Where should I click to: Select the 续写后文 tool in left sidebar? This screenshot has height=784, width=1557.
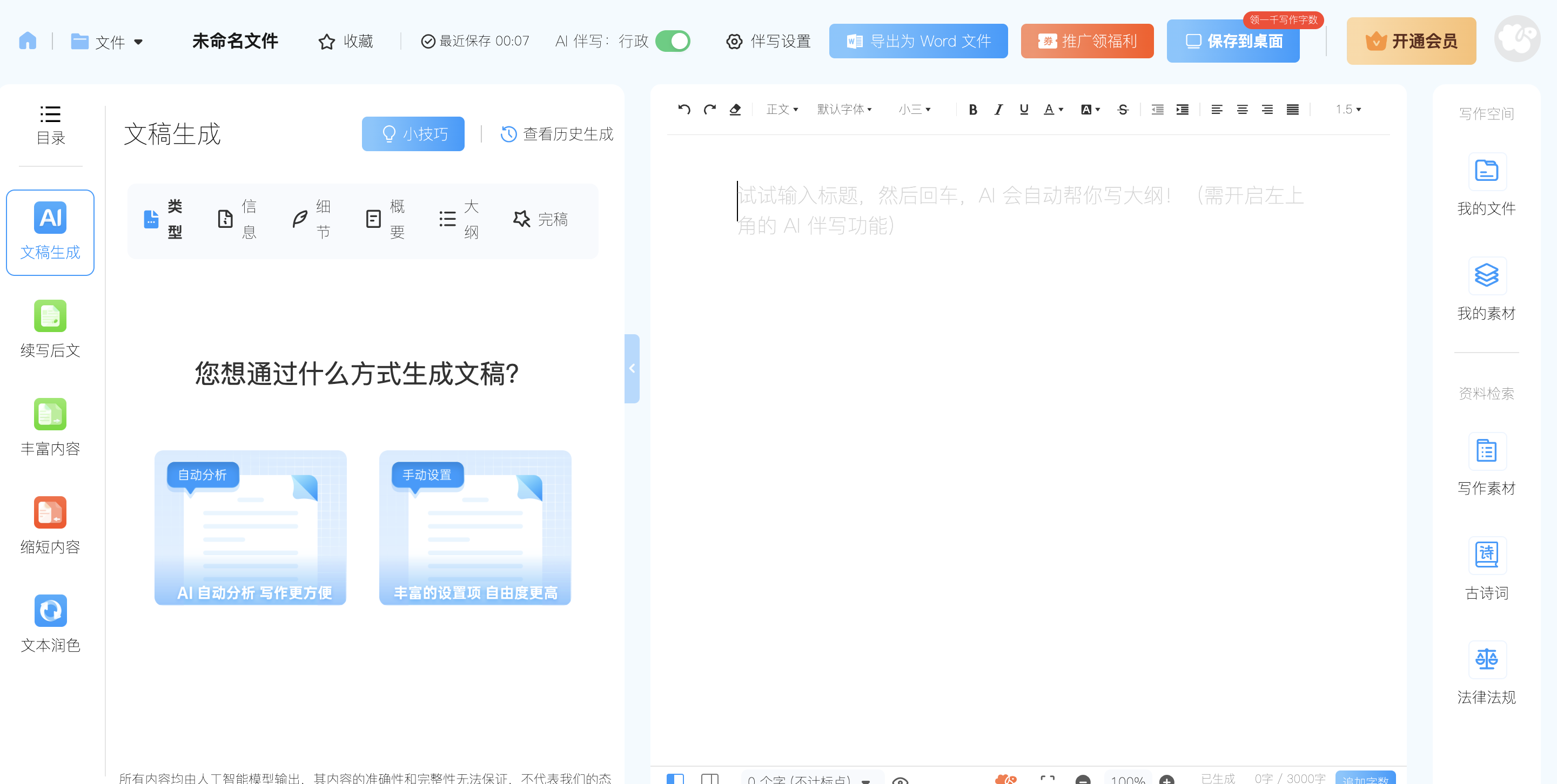click(x=50, y=329)
